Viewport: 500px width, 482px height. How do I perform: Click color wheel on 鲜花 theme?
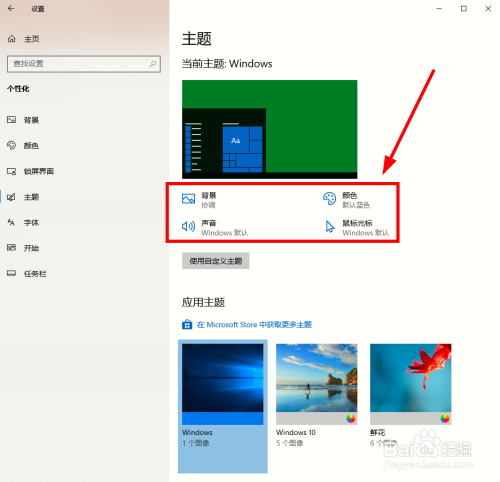coord(445,418)
